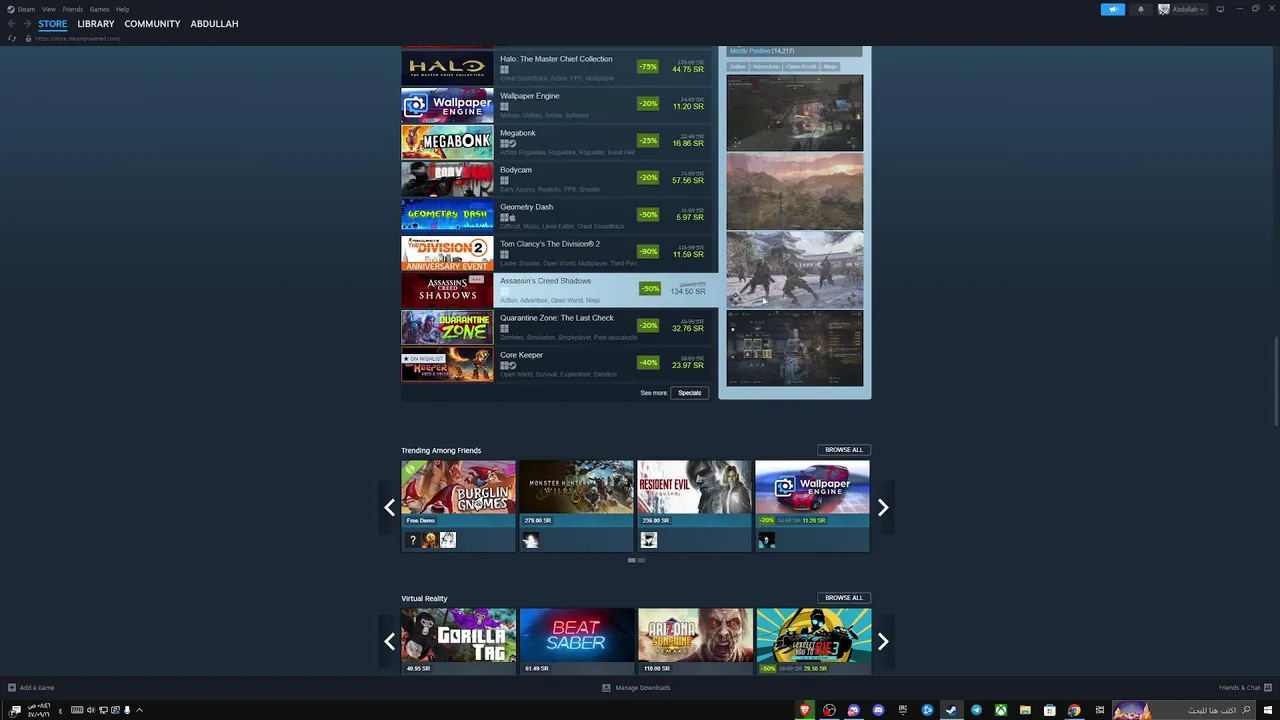1280x720 pixels.
Task: Click the Adventure tag in preview panel
Action: 765,67
